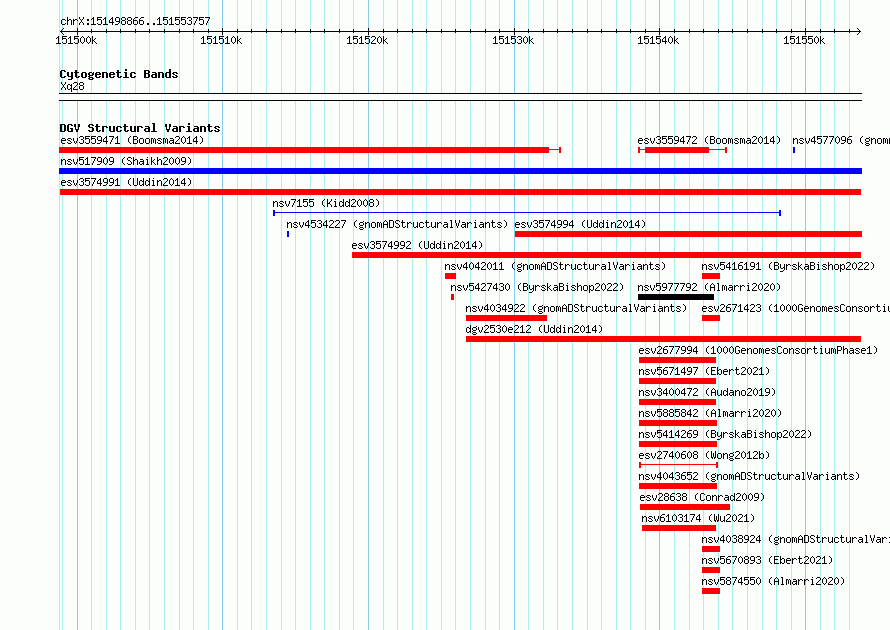The height and width of the screenshot is (630, 890).
Task: Click the esv3559472 (Boomsma2014) label
Action: pyautogui.click(x=709, y=140)
